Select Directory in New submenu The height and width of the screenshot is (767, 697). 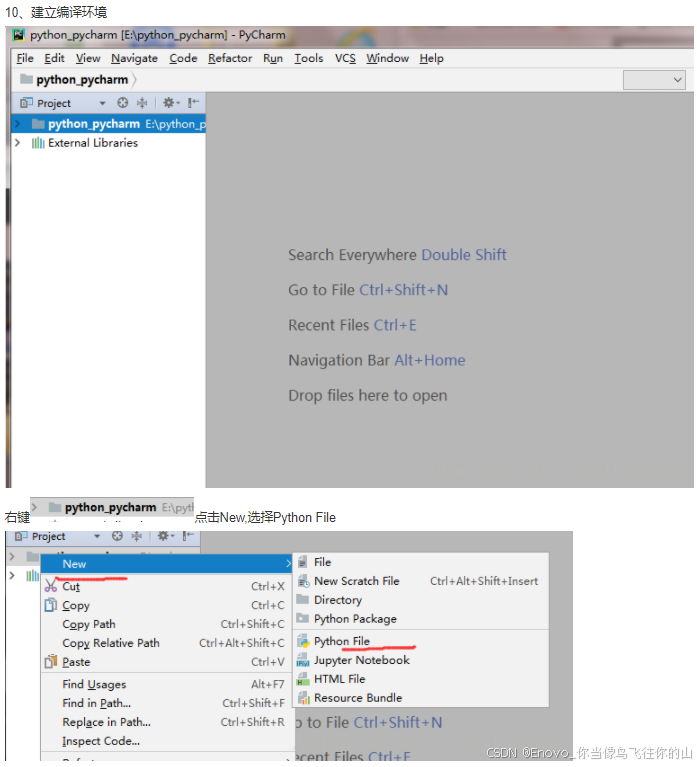click(421, 600)
